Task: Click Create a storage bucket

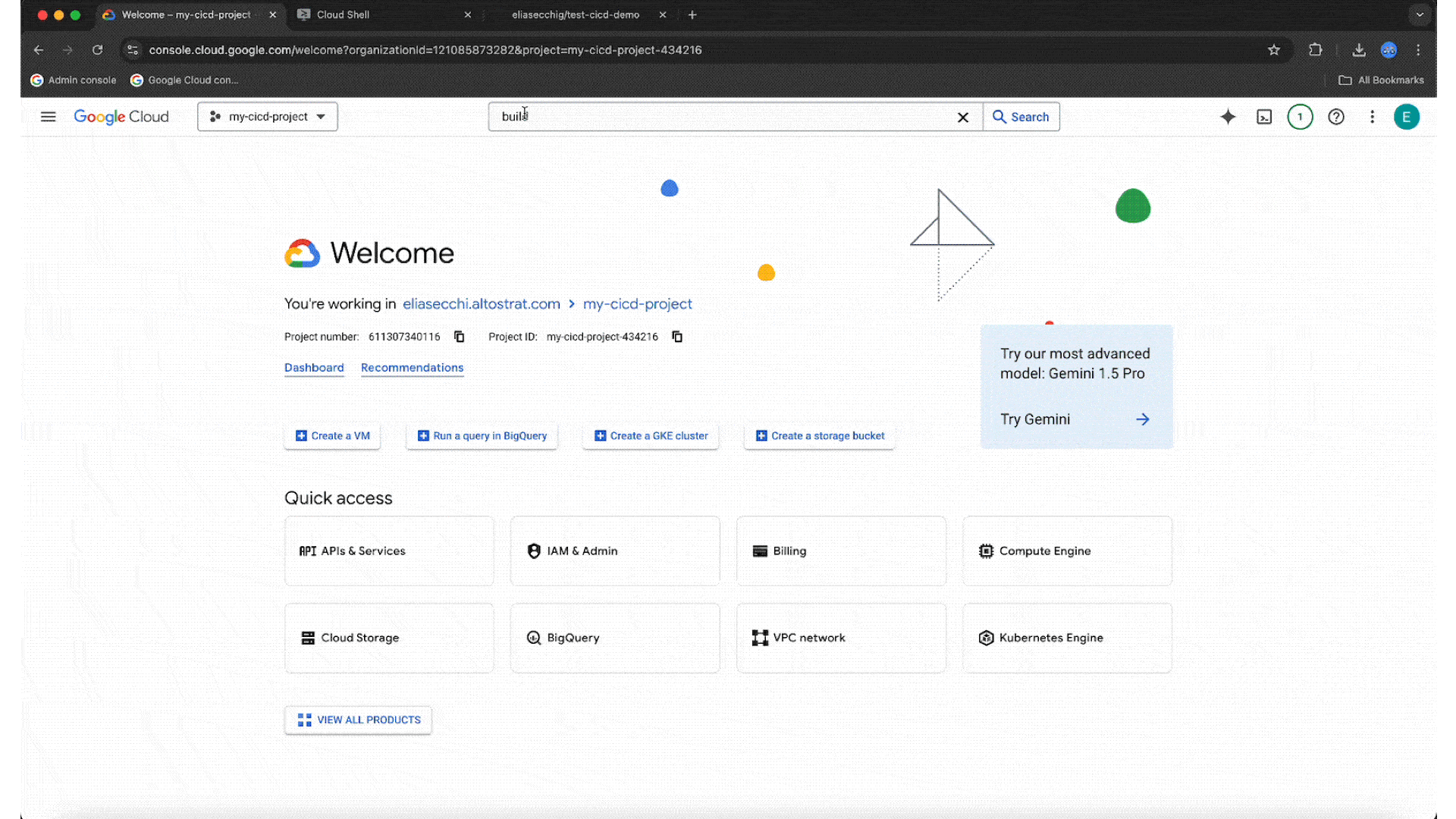Action: tap(820, 436)
